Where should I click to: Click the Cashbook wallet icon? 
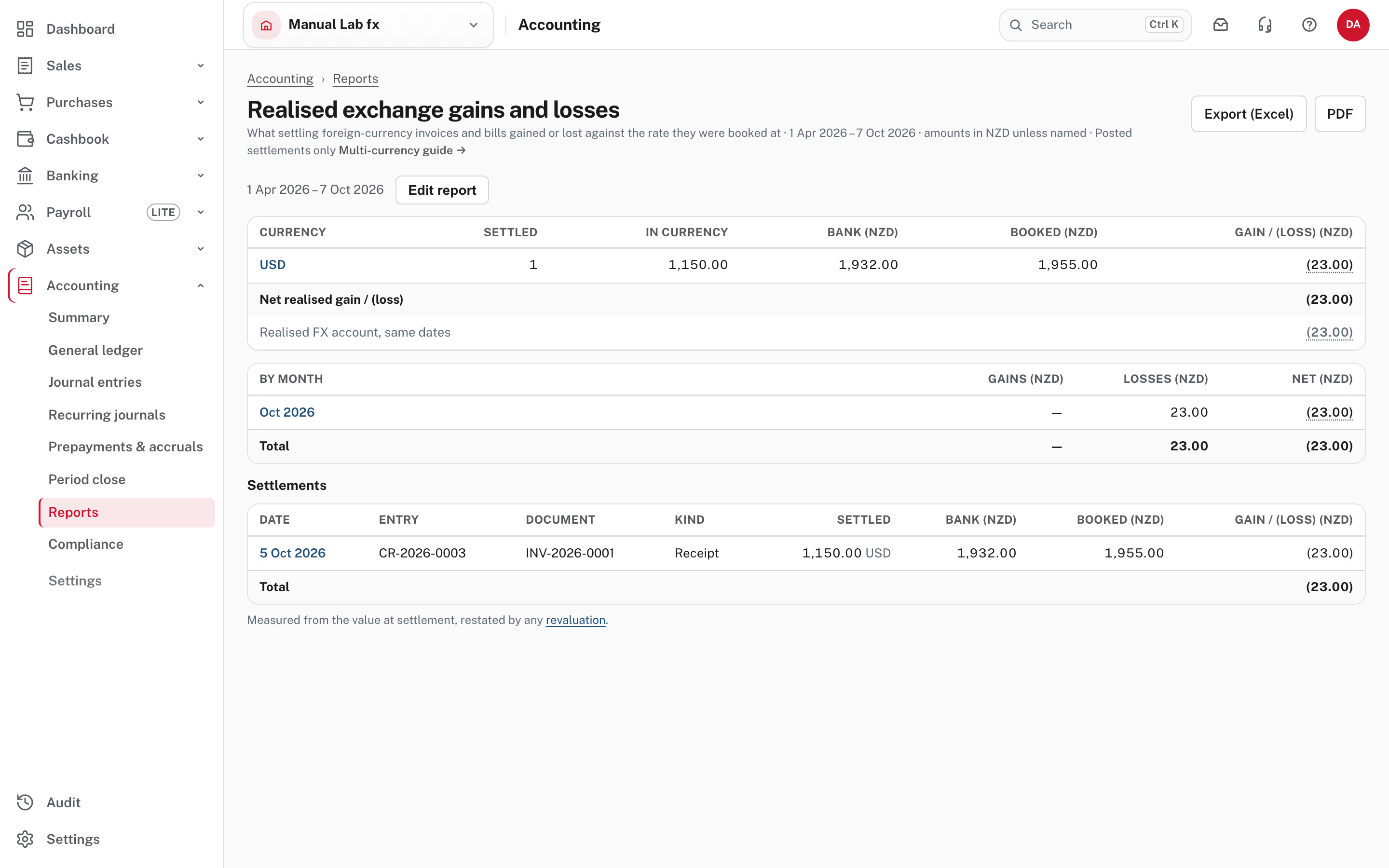coord(25,139)
